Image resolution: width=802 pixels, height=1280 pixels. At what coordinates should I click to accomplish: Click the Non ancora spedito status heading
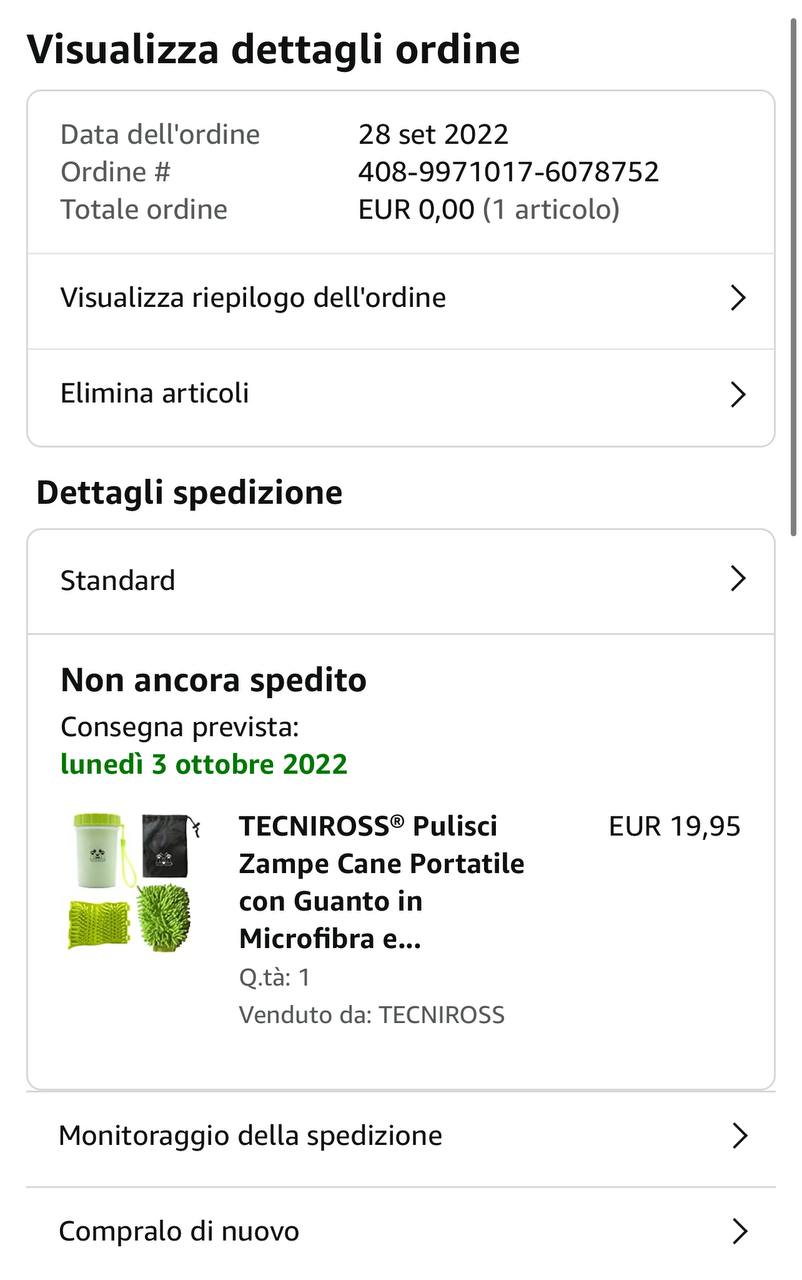tap(213, 680)
